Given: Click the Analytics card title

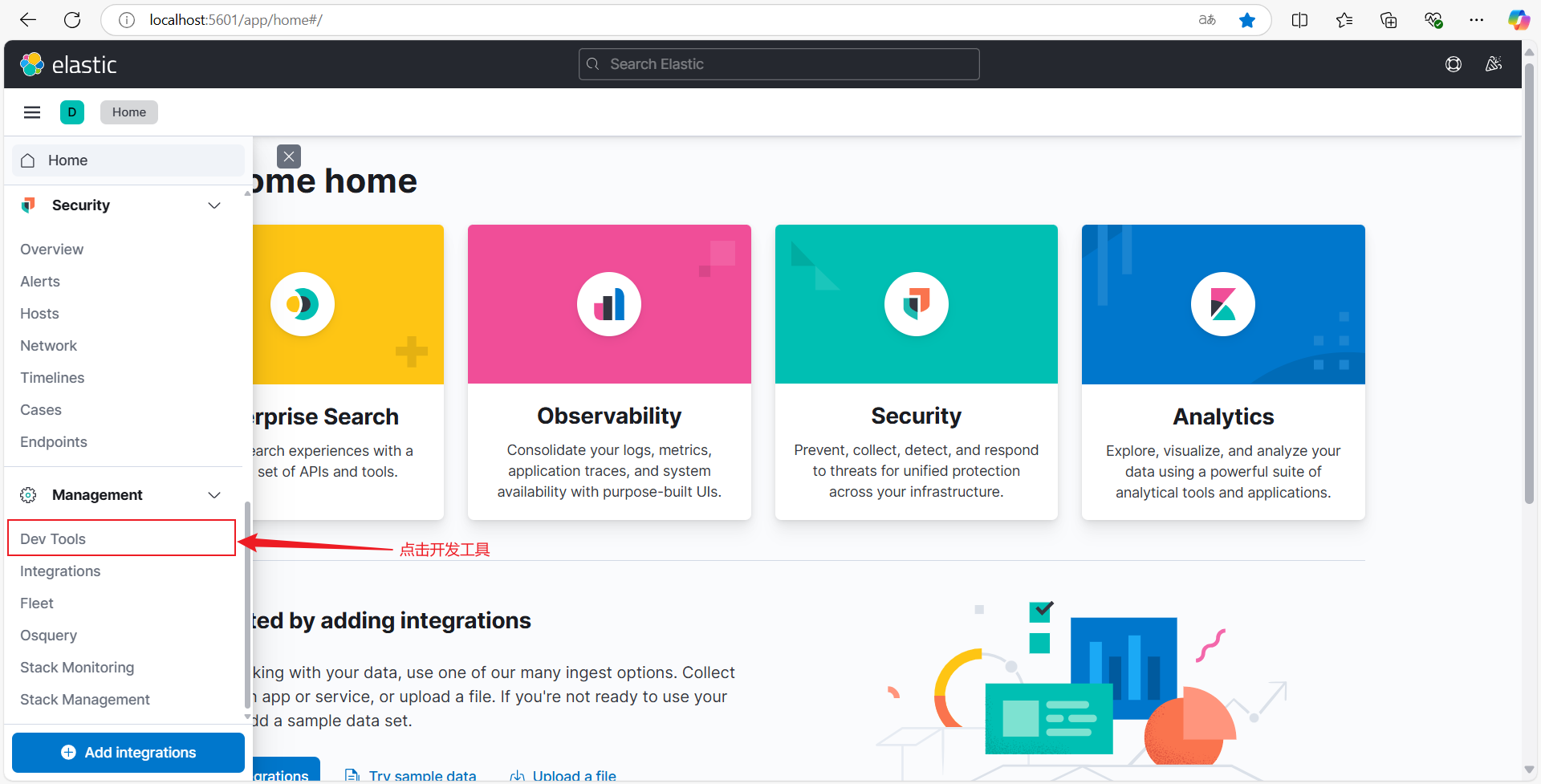Looking at the screenshot, I should (1223, 416).
